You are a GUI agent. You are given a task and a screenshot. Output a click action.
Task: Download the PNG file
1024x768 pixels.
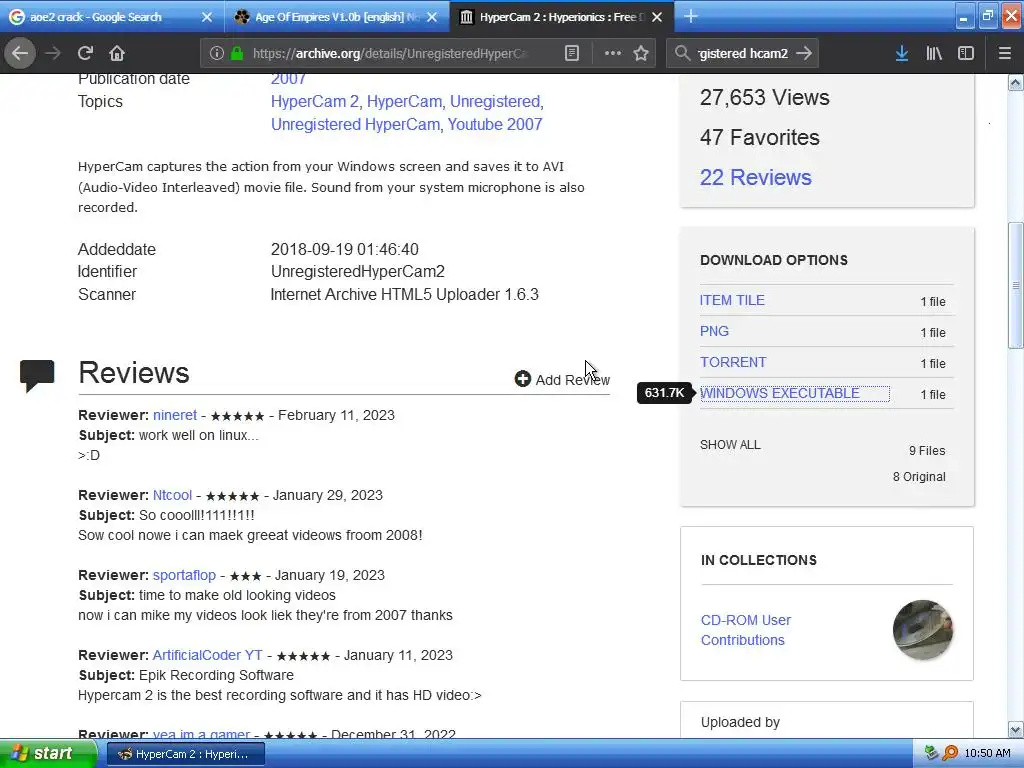[x=714, y=331]
